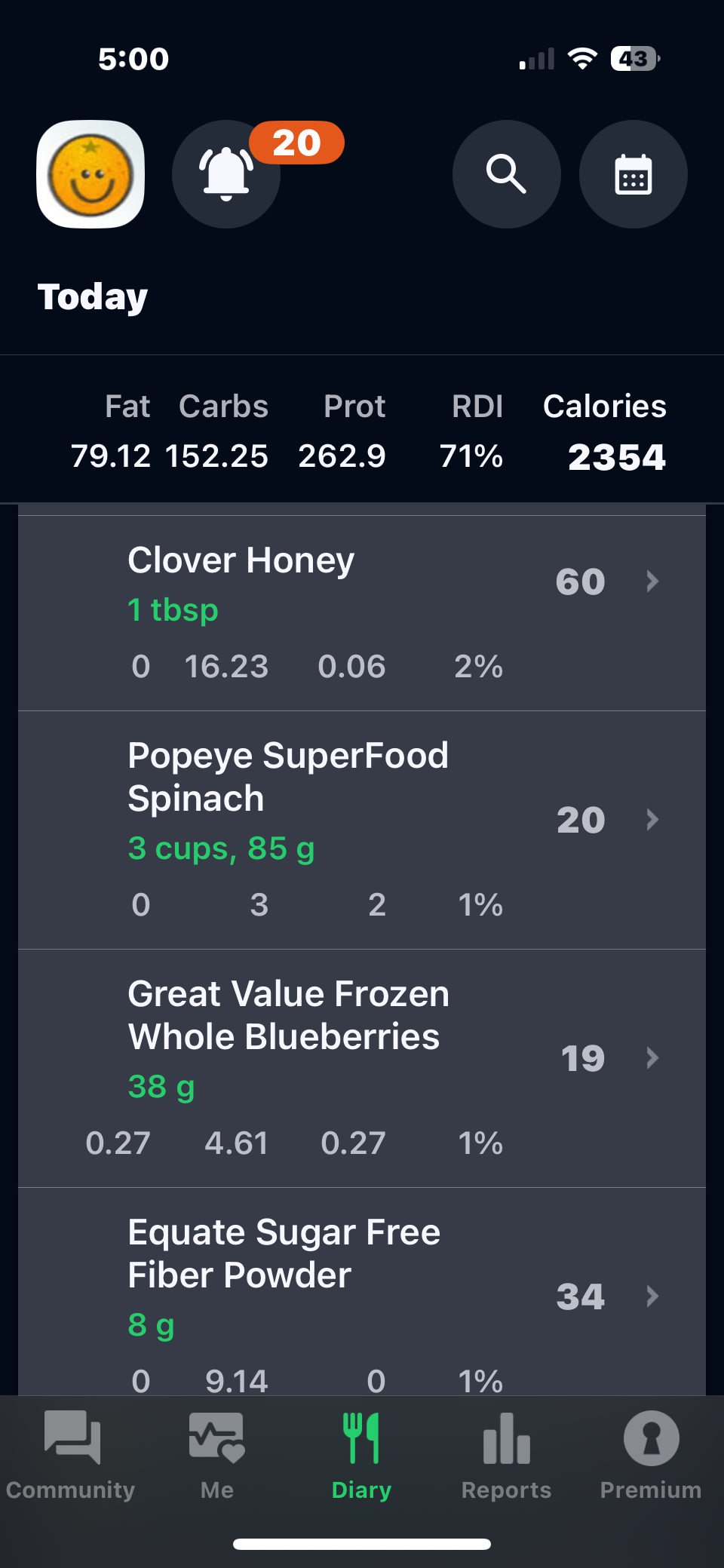The image size is (724, 1568).
Task: Open the calendar date picker
Action: 633,174
